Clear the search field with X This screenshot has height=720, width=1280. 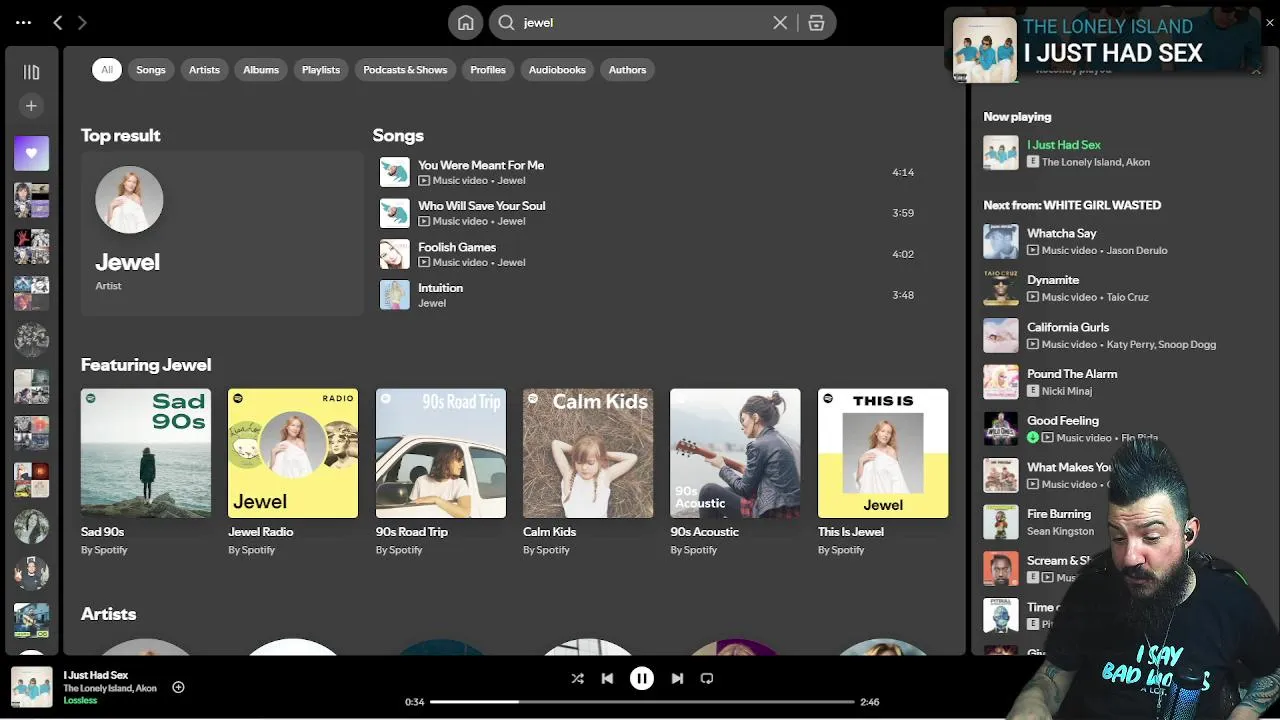click(780, 23)
